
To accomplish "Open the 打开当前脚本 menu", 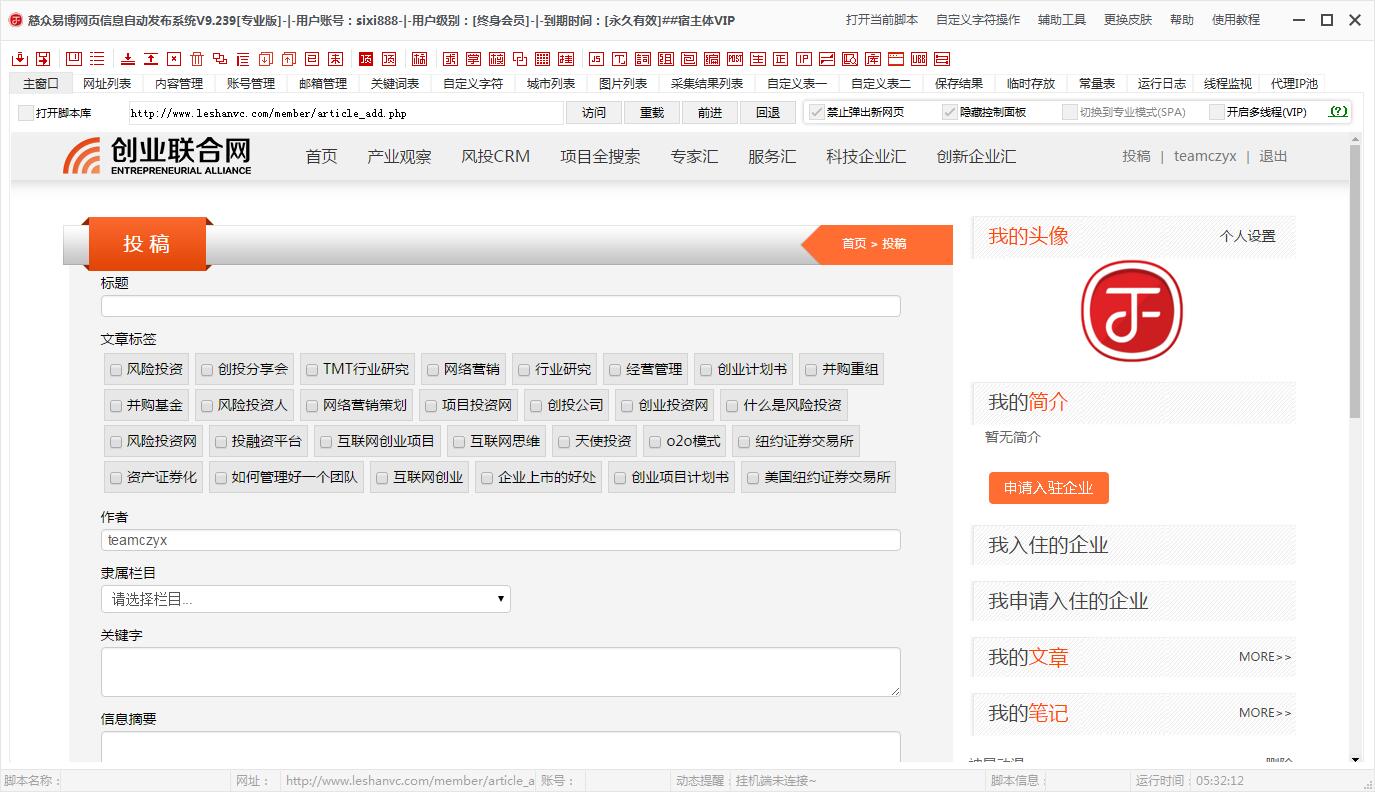I will click(x=881, y=19).
